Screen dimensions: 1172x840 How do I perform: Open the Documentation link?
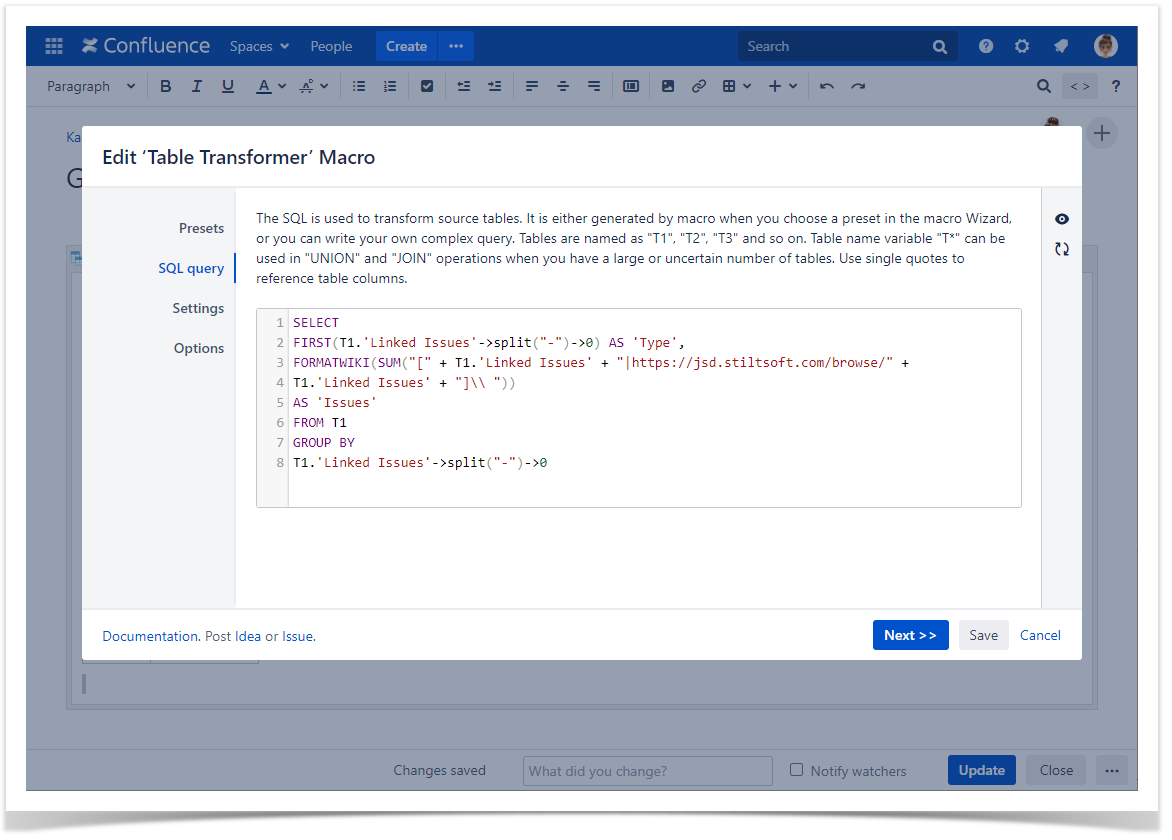tap(150, 636)
